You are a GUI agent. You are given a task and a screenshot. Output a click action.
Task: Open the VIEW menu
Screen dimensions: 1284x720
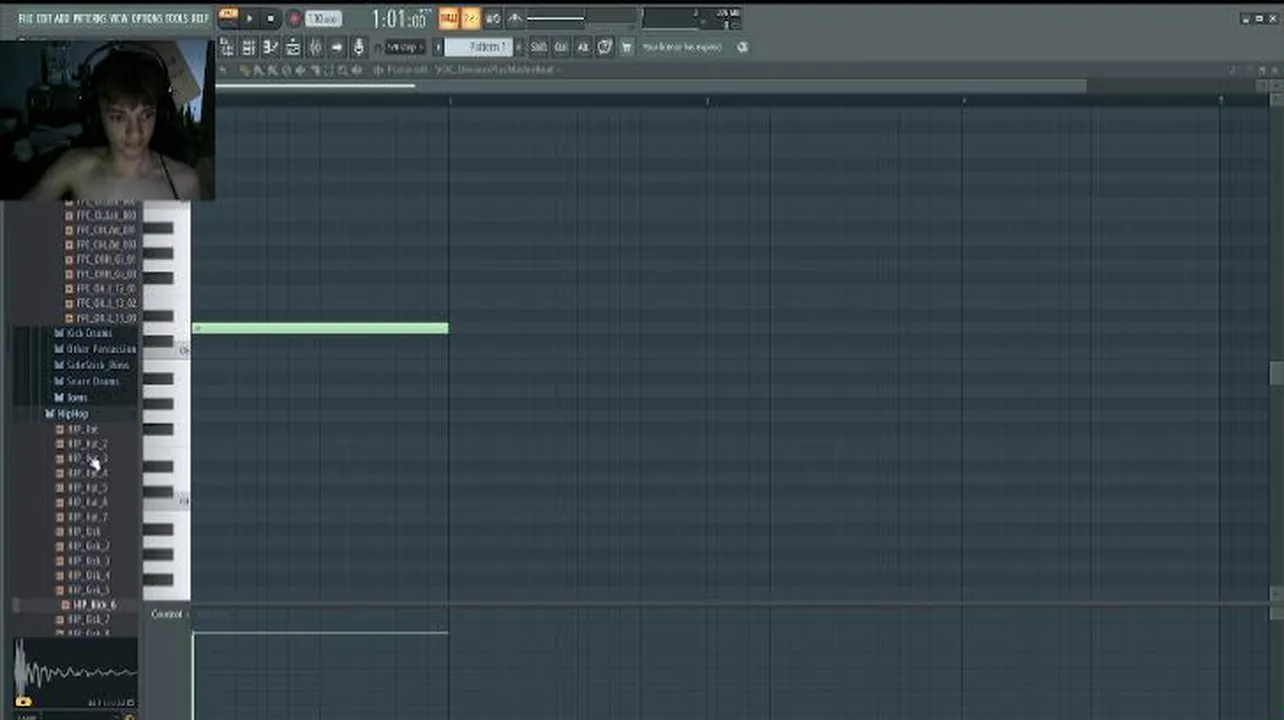click(119, 18)
